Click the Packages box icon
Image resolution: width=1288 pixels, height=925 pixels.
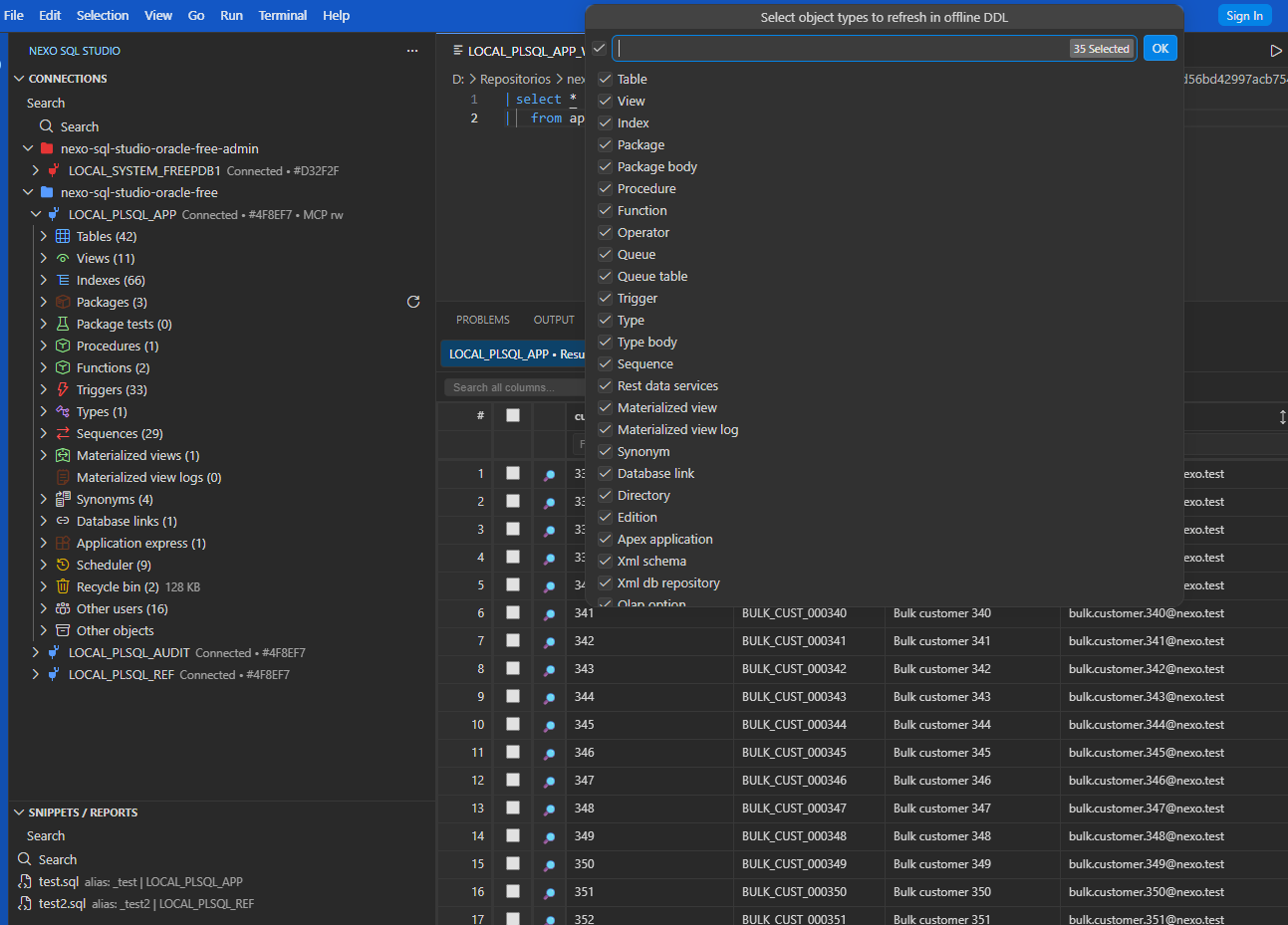click(x=63, y=302)
